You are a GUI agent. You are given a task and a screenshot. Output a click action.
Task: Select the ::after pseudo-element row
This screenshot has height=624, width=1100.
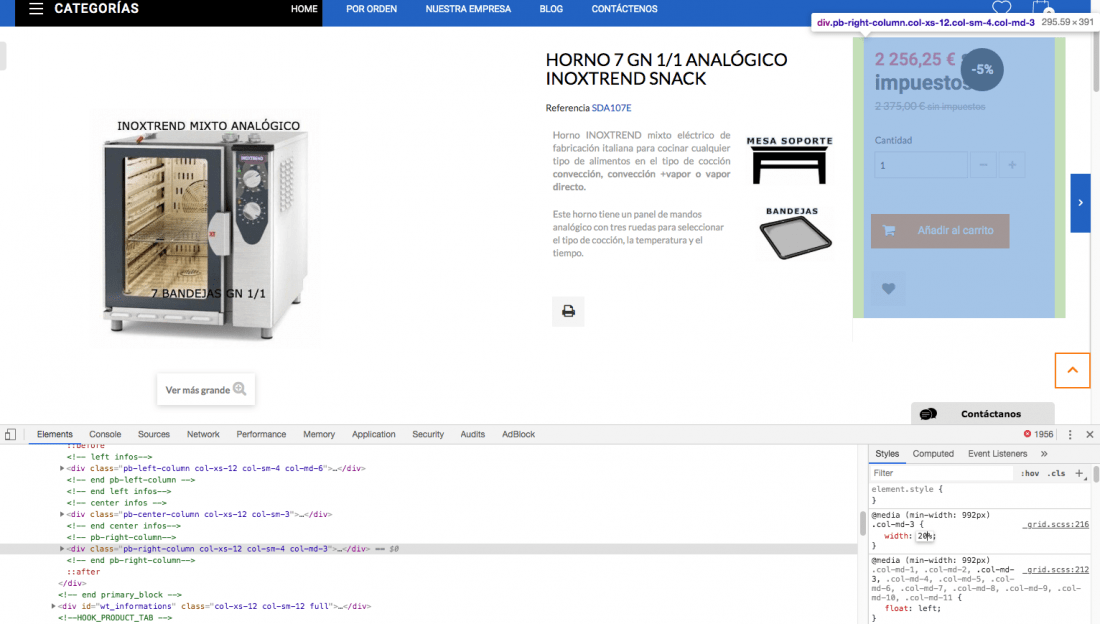tap(81, 572)
